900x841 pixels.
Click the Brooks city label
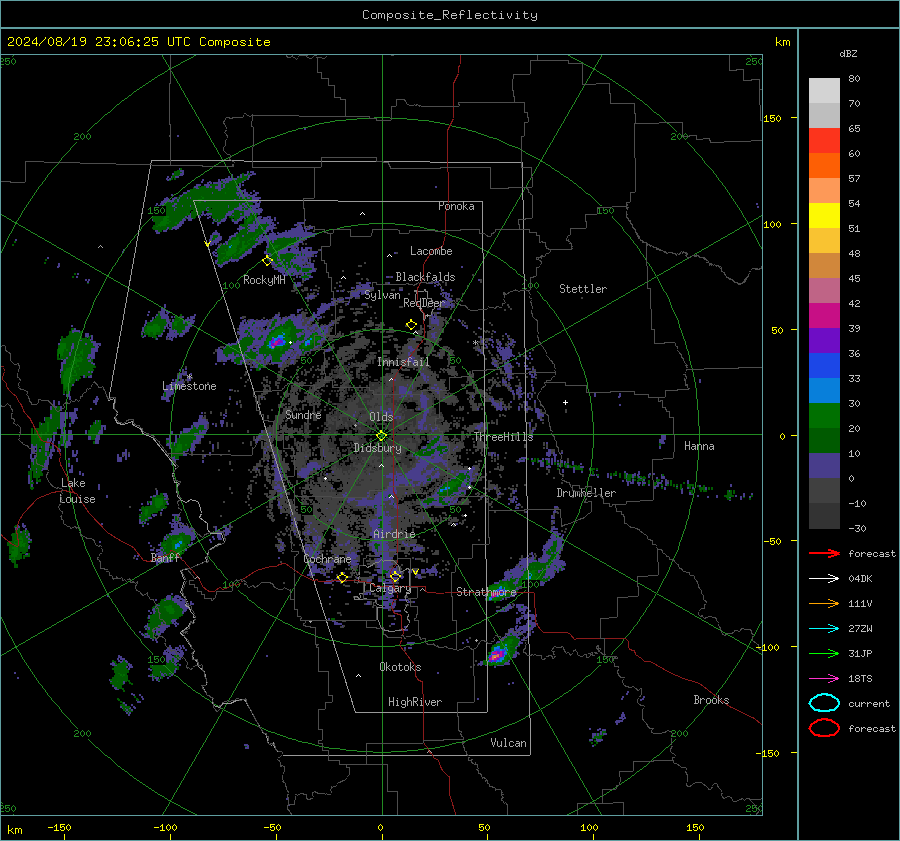(711, 700)
